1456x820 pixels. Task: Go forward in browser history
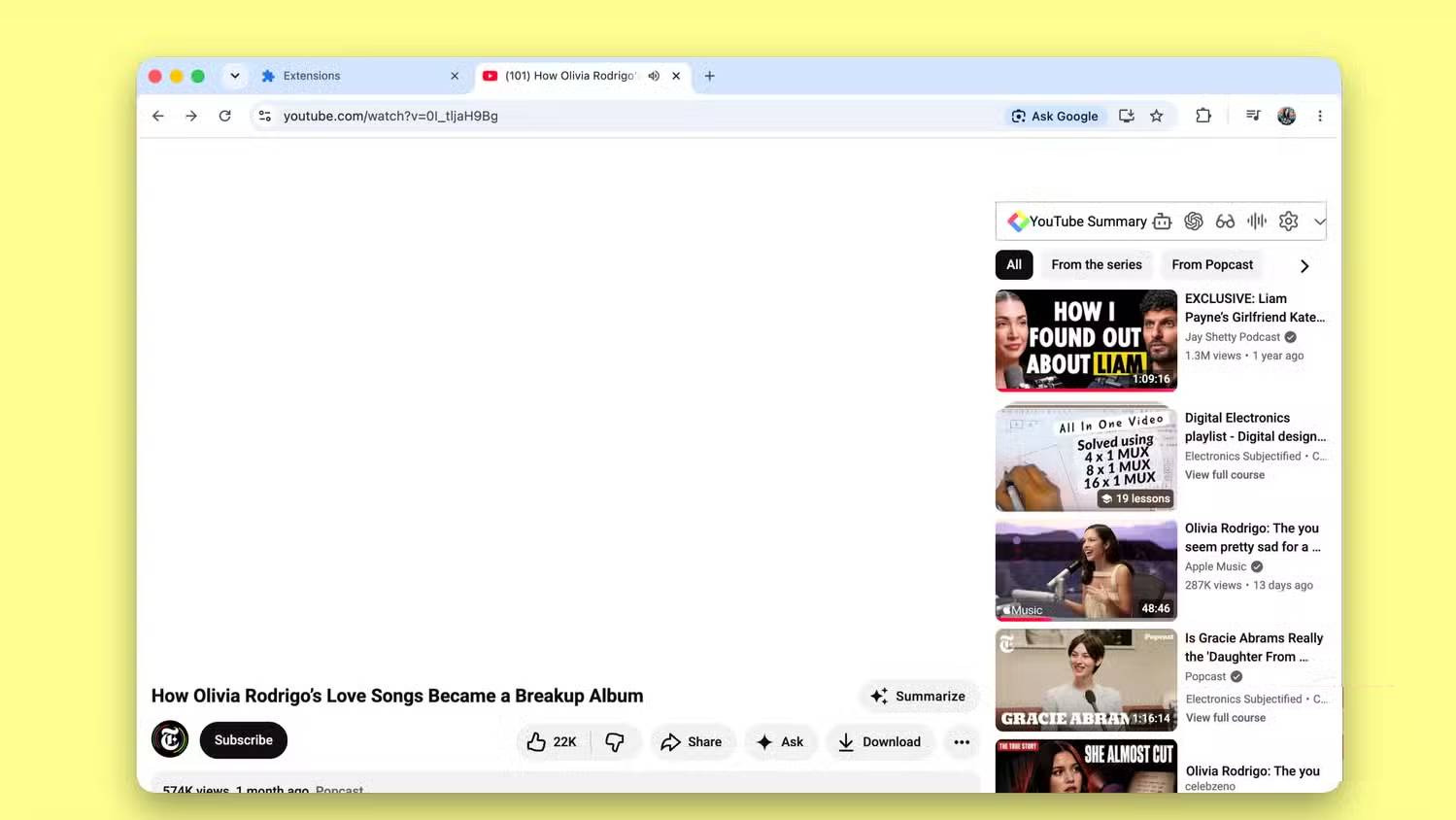pos(191,116)
